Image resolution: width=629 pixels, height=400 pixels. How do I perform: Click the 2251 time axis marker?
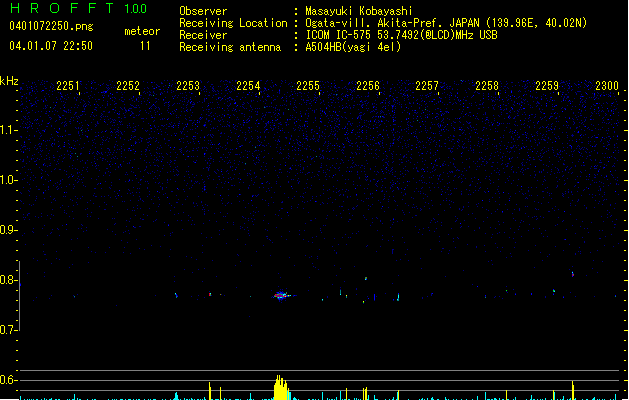pyautogui.click(x=68, y=86)
